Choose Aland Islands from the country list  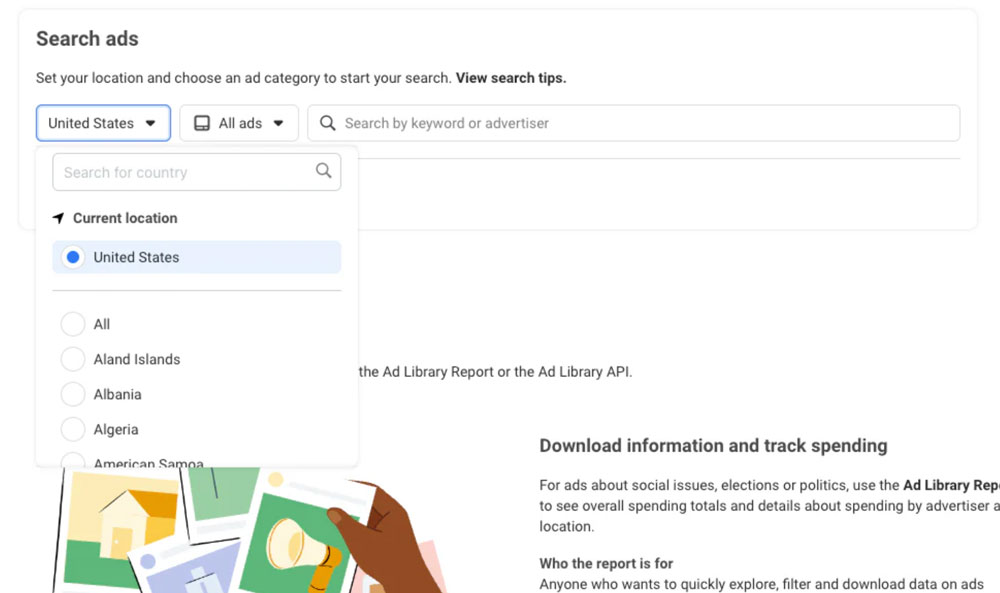(137, 359)
